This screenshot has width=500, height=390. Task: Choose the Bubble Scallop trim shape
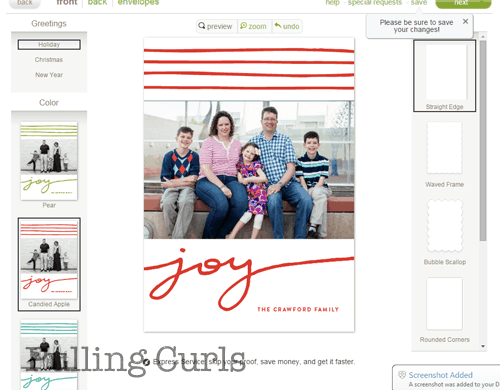(444, 232)
